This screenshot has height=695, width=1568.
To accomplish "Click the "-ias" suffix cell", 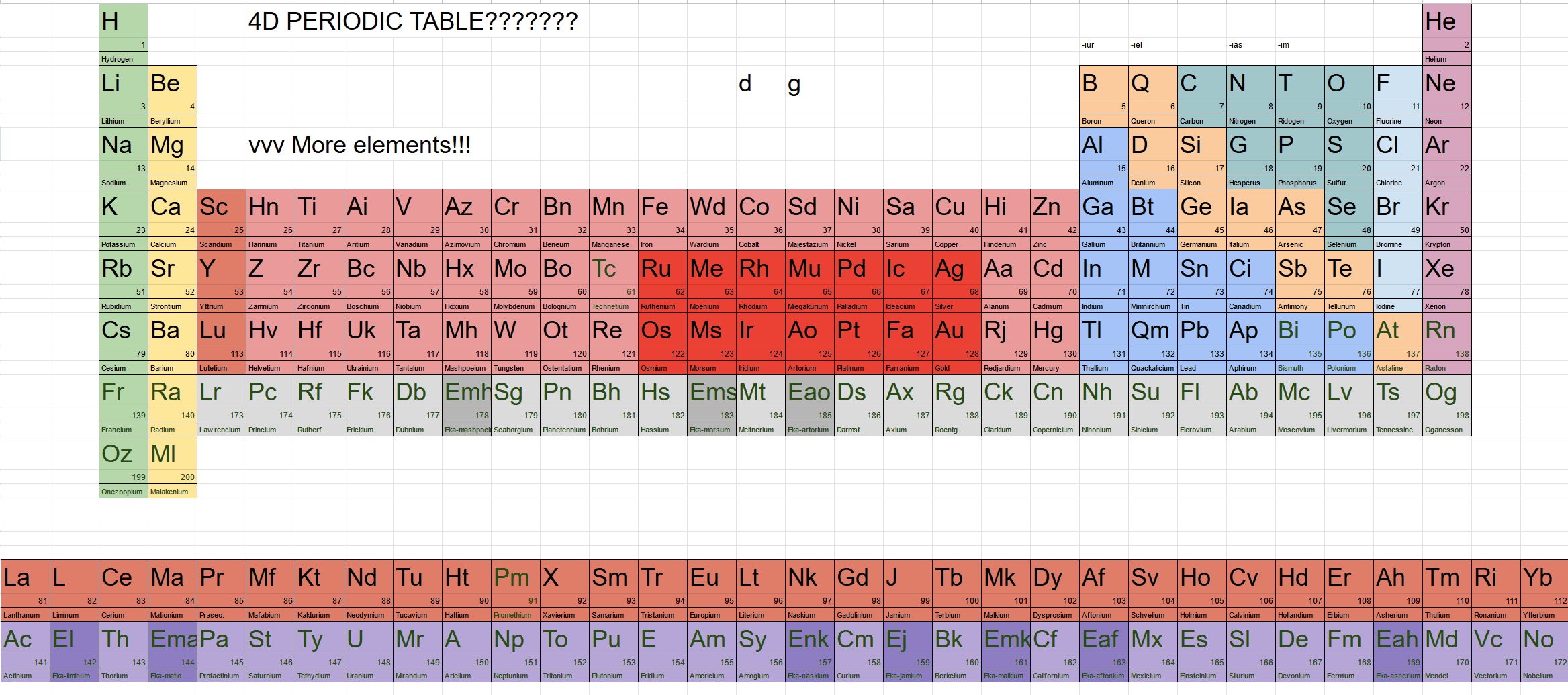I will click(x=1251, y=45).
